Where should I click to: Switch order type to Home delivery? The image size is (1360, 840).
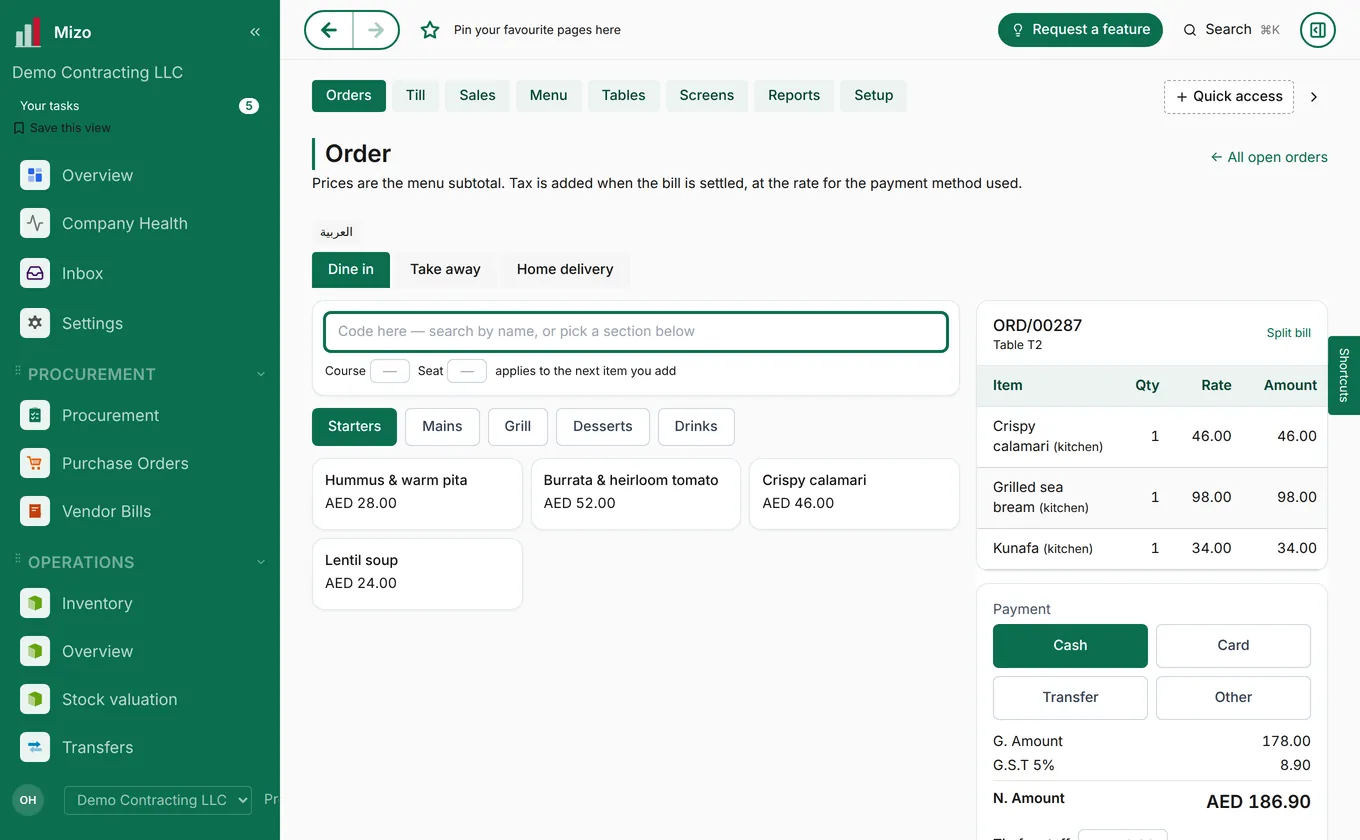[565, 270]
